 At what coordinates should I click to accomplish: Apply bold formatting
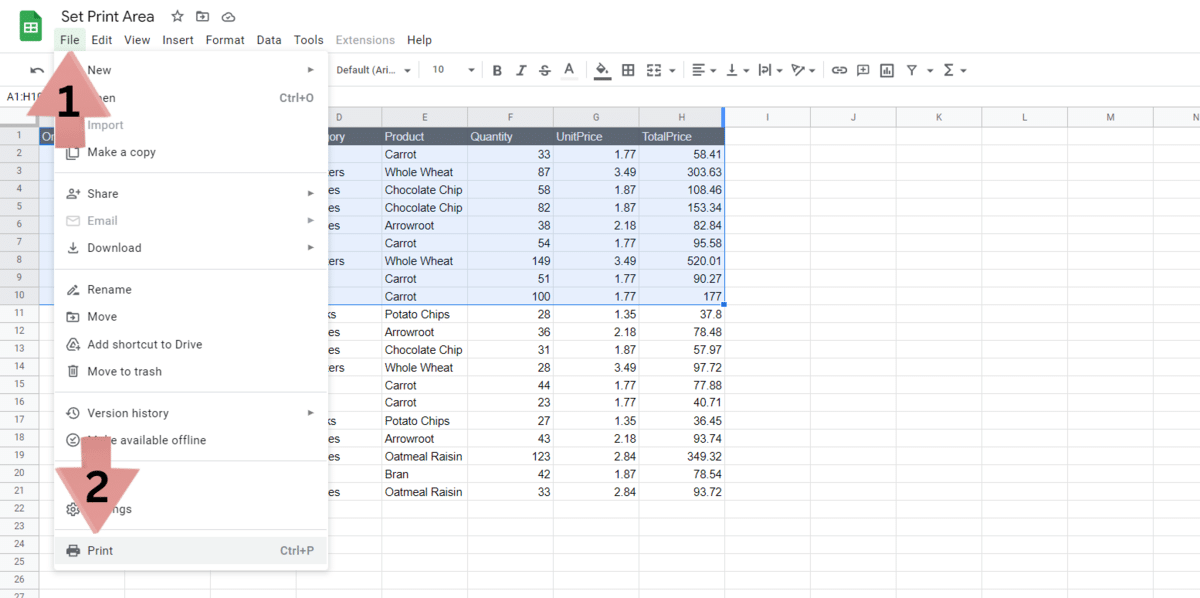tap(497, 70)
